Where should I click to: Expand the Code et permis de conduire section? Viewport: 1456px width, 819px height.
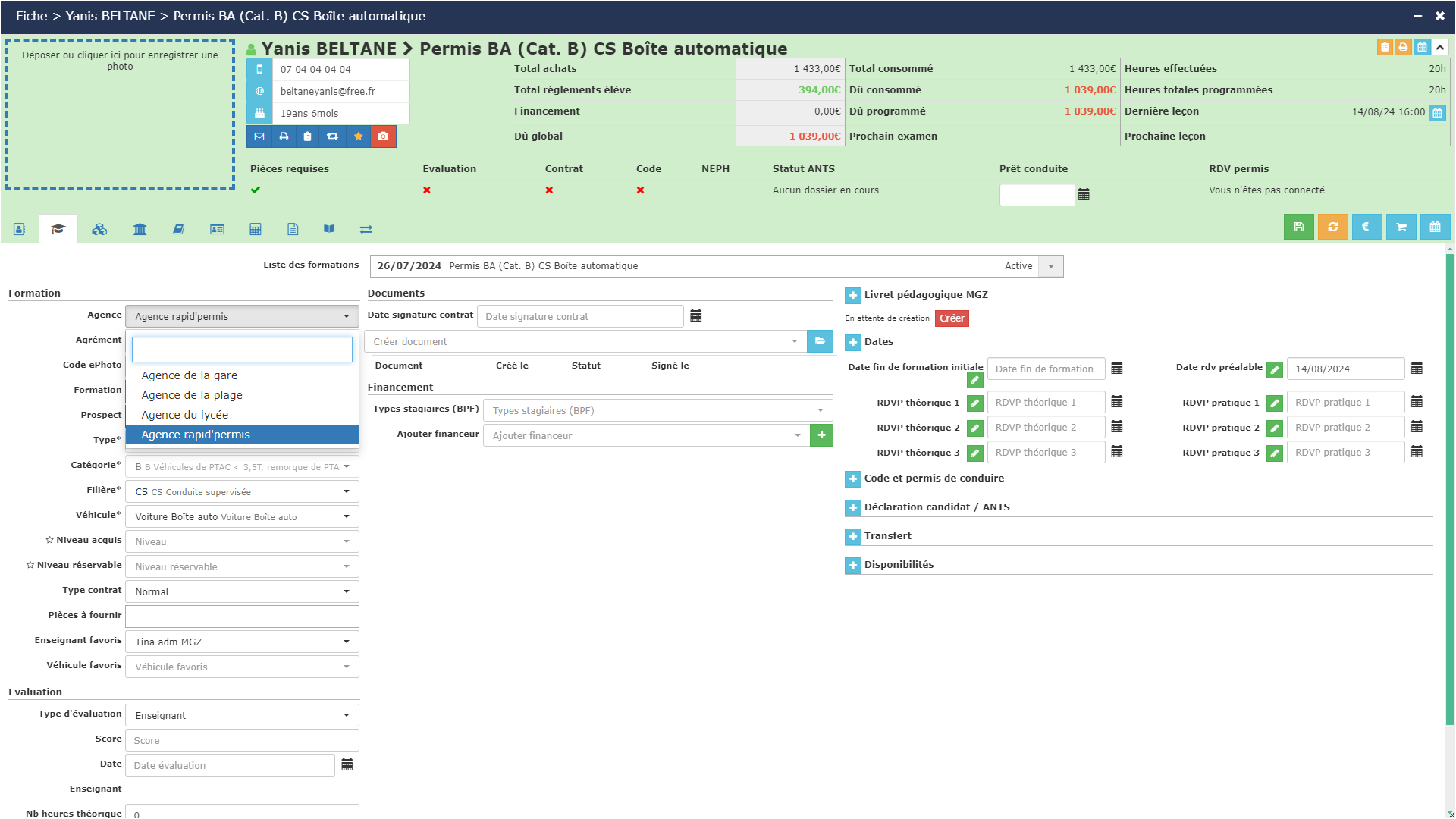853,479
